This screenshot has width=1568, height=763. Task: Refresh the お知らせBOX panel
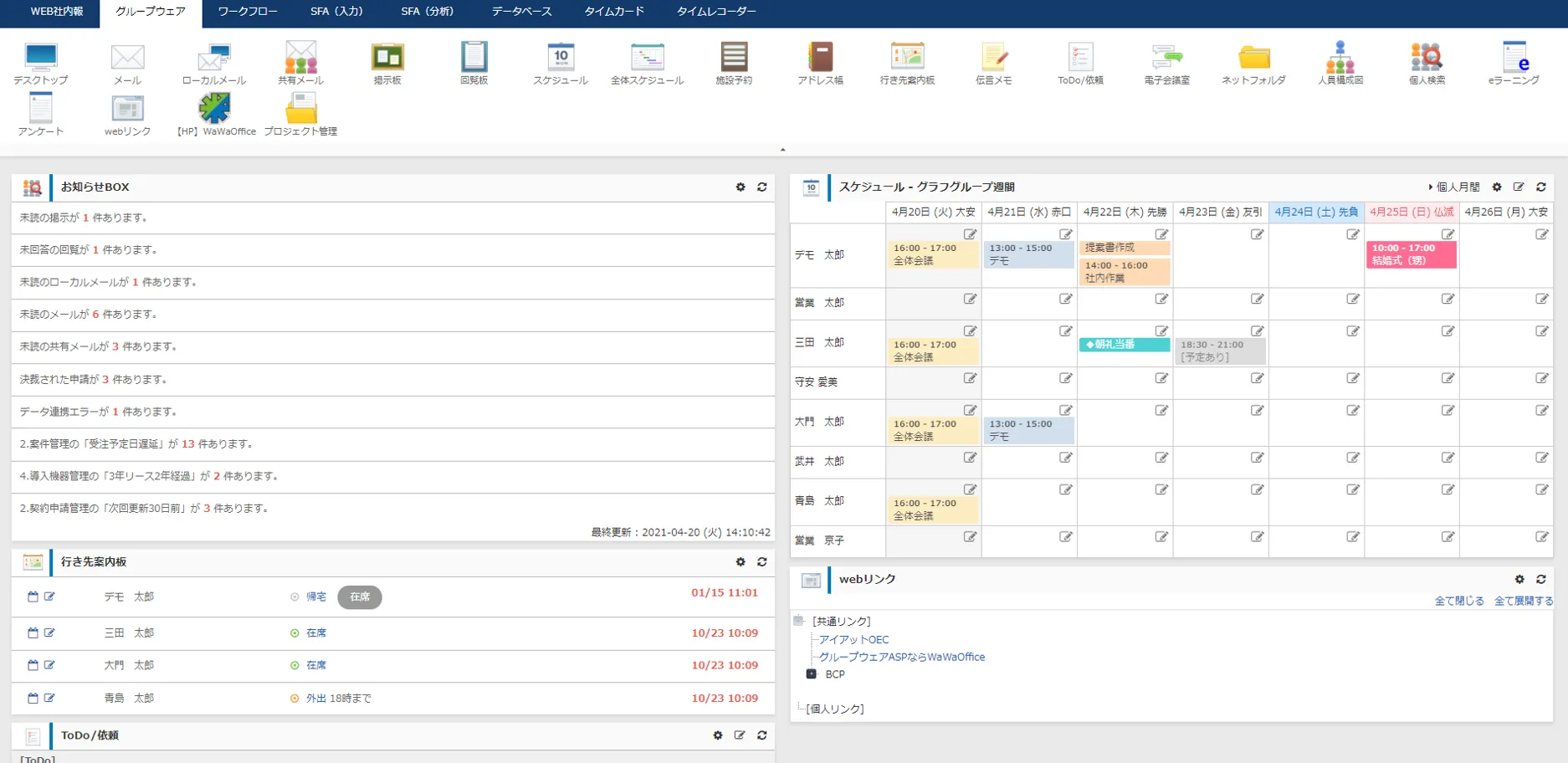click(x=762, y=187)
